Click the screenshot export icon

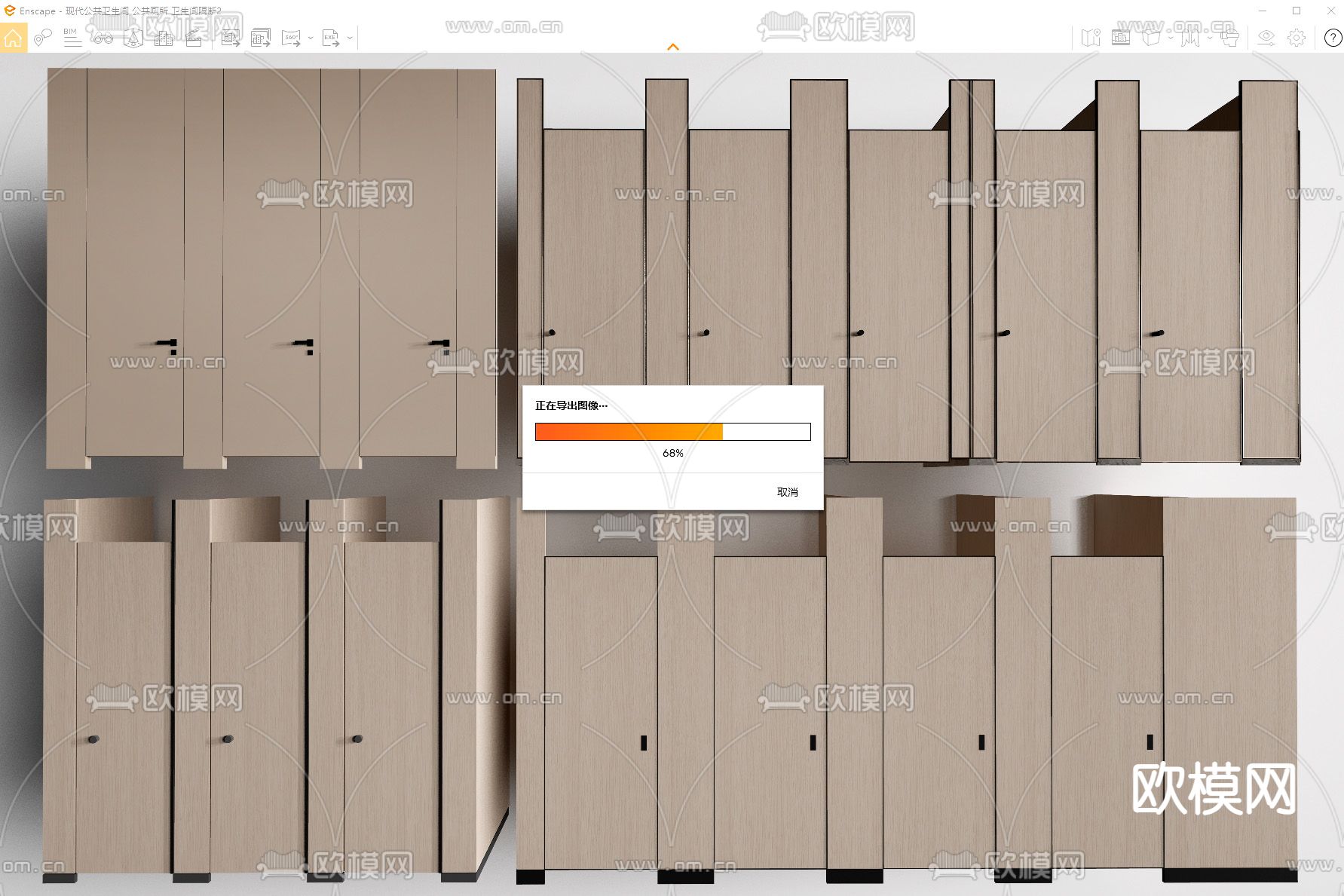[x=231, y=38]
